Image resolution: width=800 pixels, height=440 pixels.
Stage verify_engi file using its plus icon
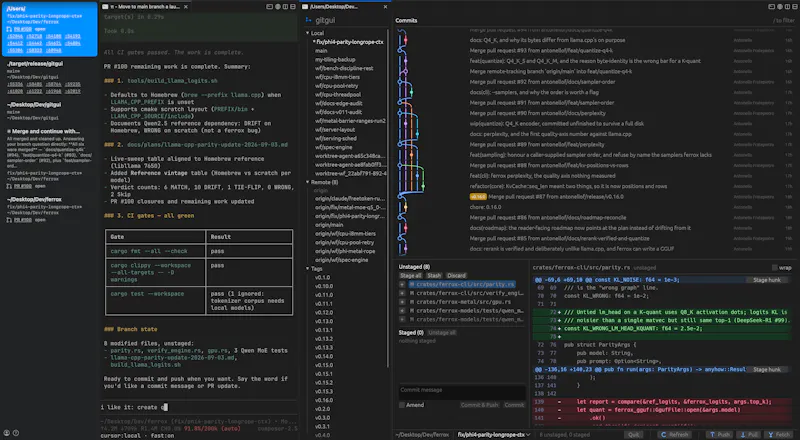click(x=402, y=293)
